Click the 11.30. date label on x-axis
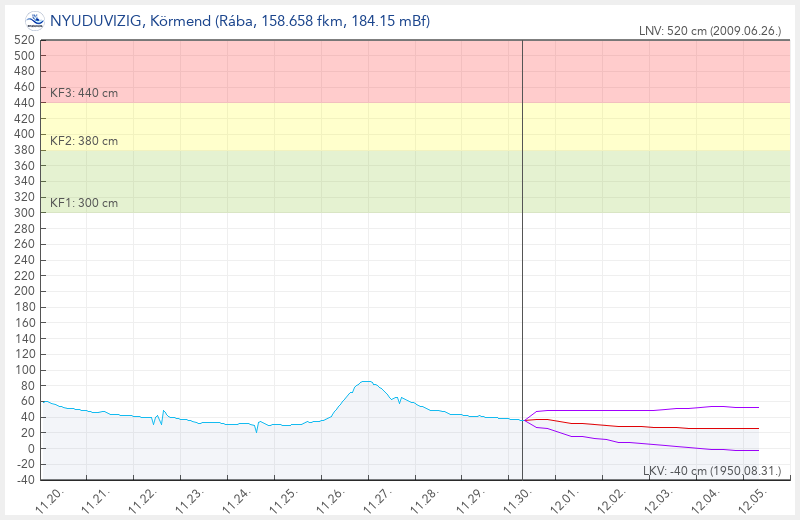This screenshot has height=520, width=800. 518,497
